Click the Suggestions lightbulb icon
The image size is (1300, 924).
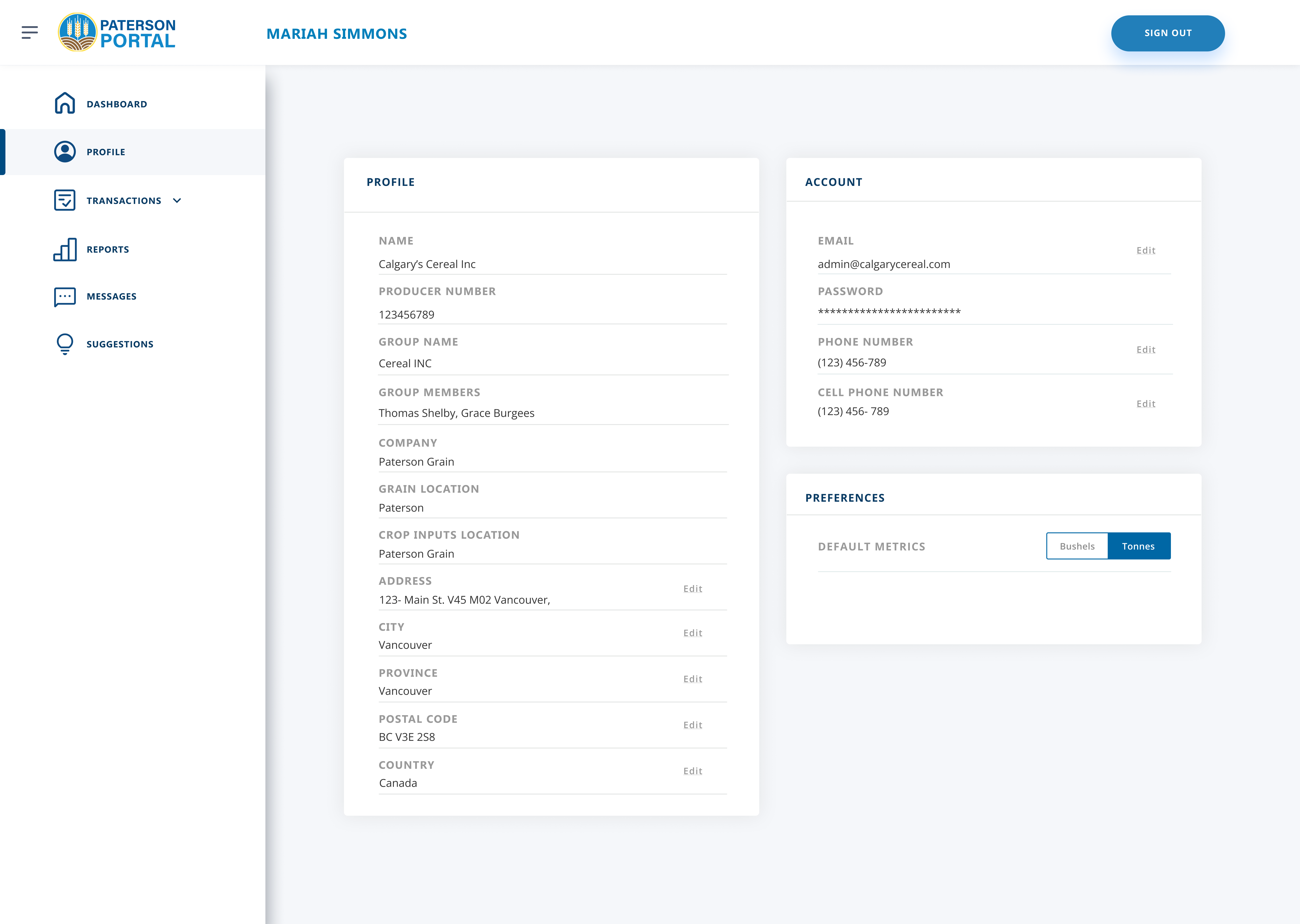(65, 344)
